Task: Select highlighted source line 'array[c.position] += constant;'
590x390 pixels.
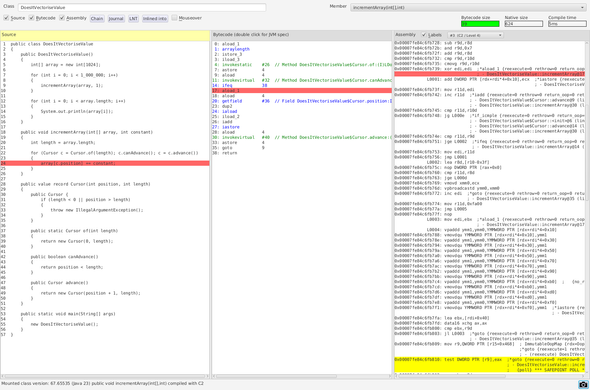Action: (105, 163)
